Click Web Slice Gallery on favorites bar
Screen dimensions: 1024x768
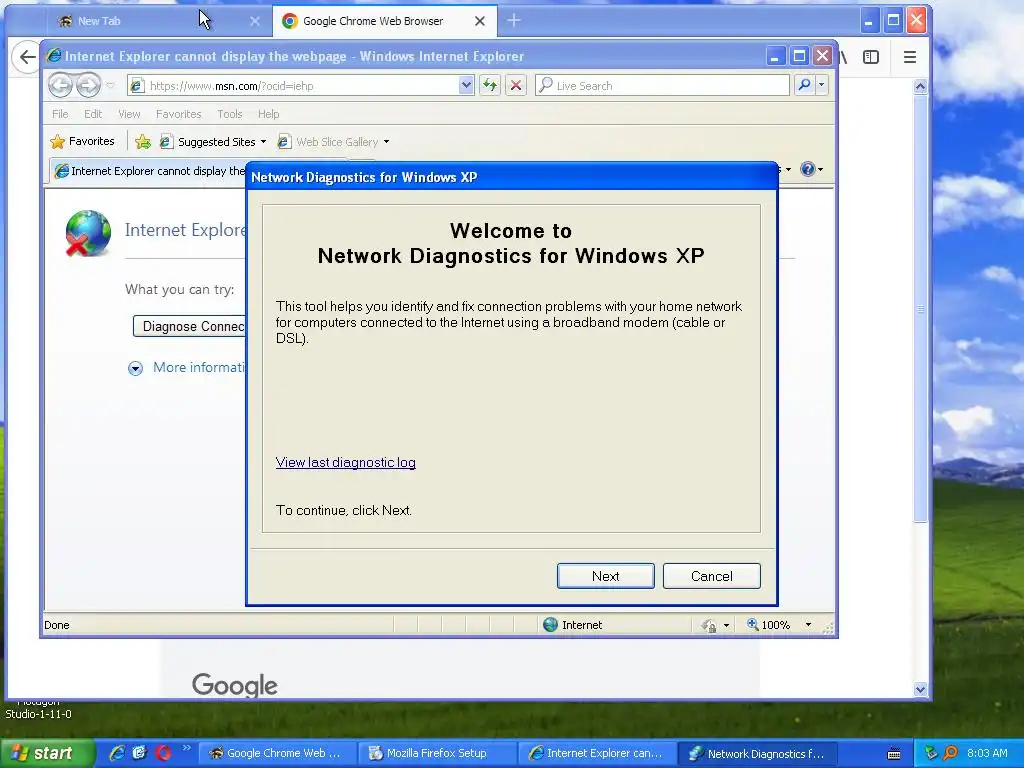point(328,142)
